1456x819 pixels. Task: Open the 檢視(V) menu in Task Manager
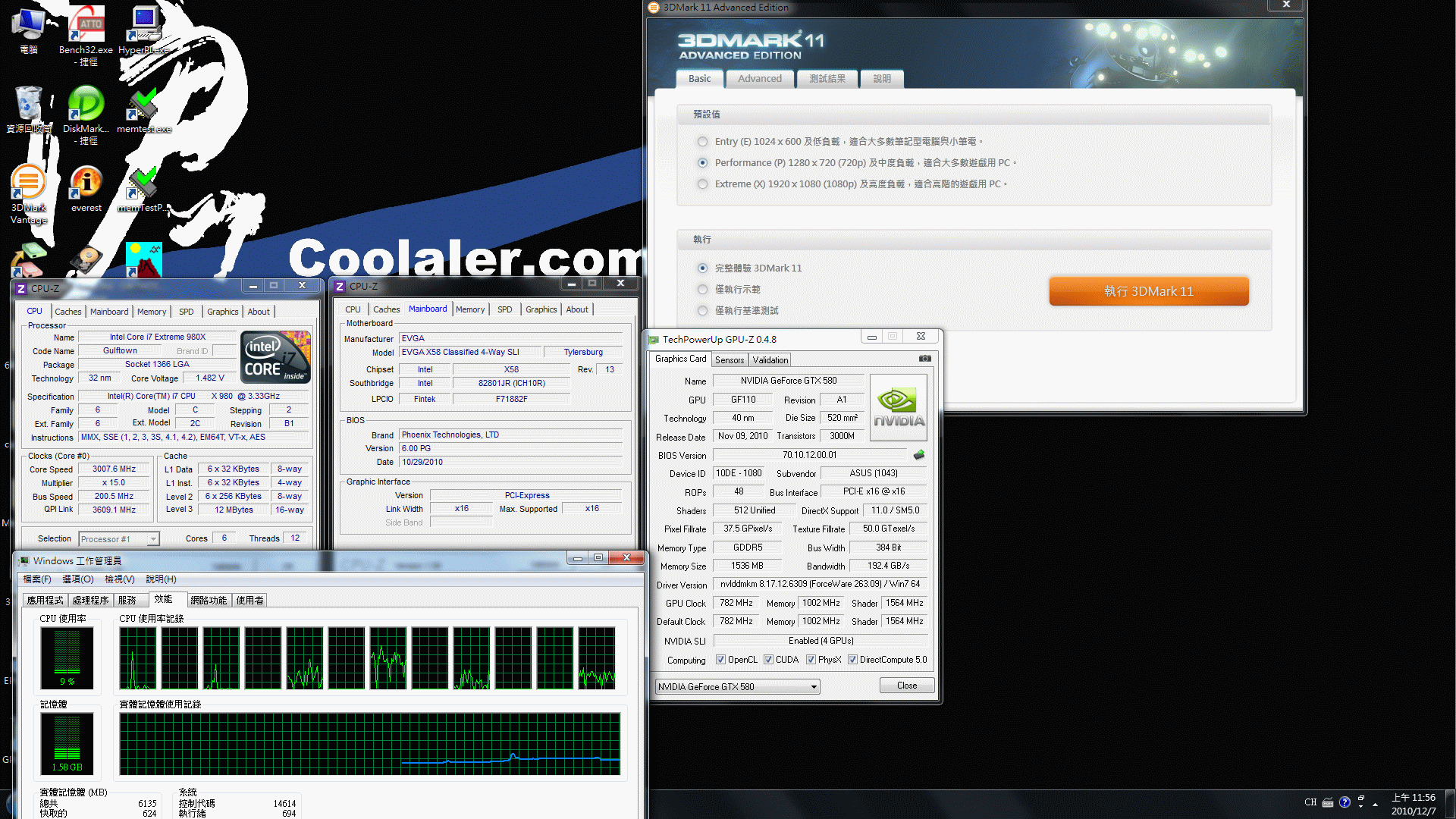pos(120,579)
